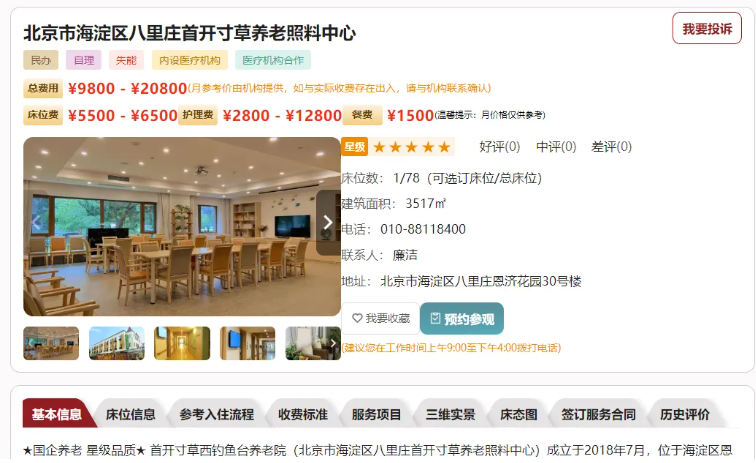Click the orange 星级 badge
The width and height of the screenshot is (756, 463).
click(x=354, y=147)
